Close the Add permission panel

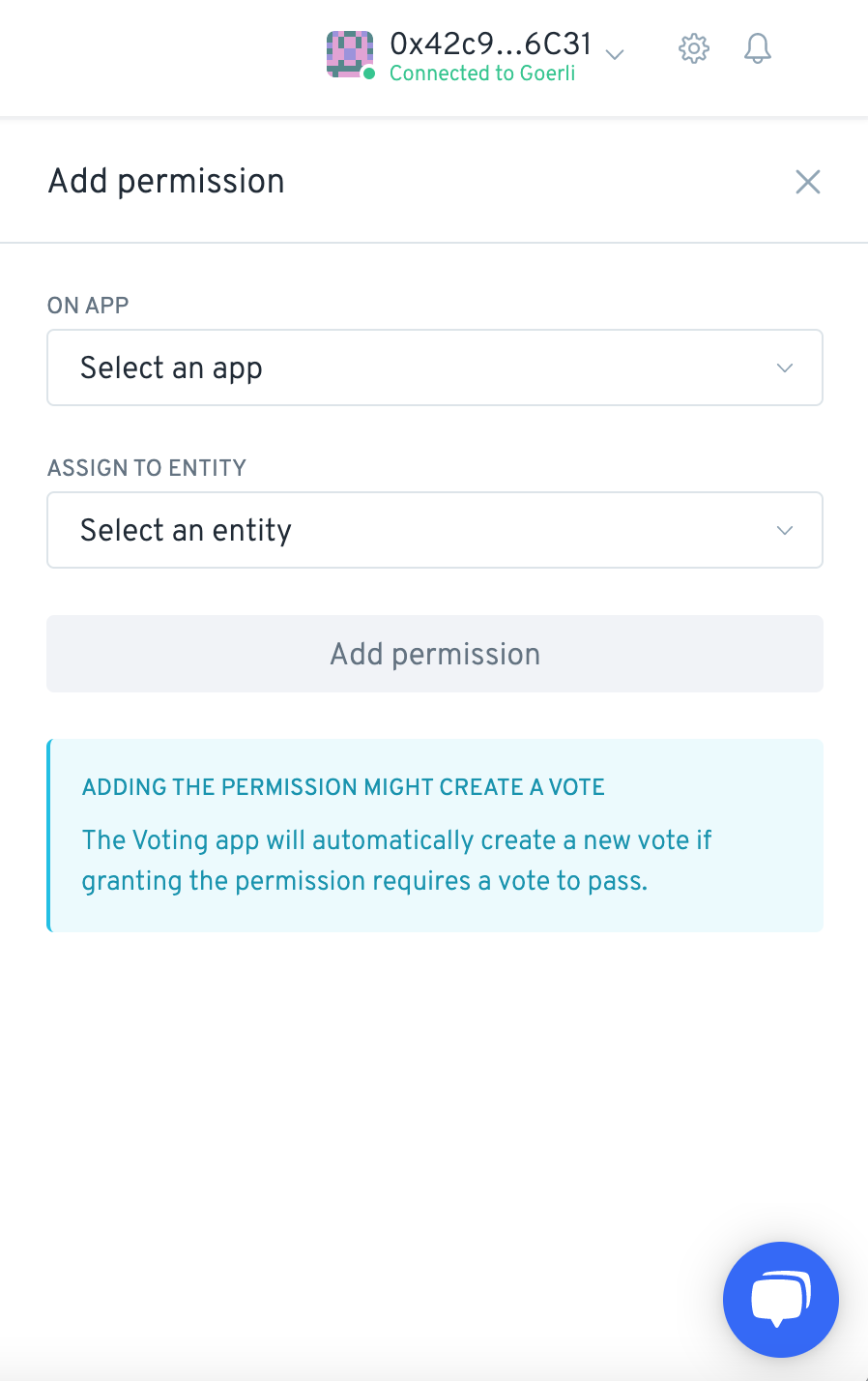(x=808, y=182)
